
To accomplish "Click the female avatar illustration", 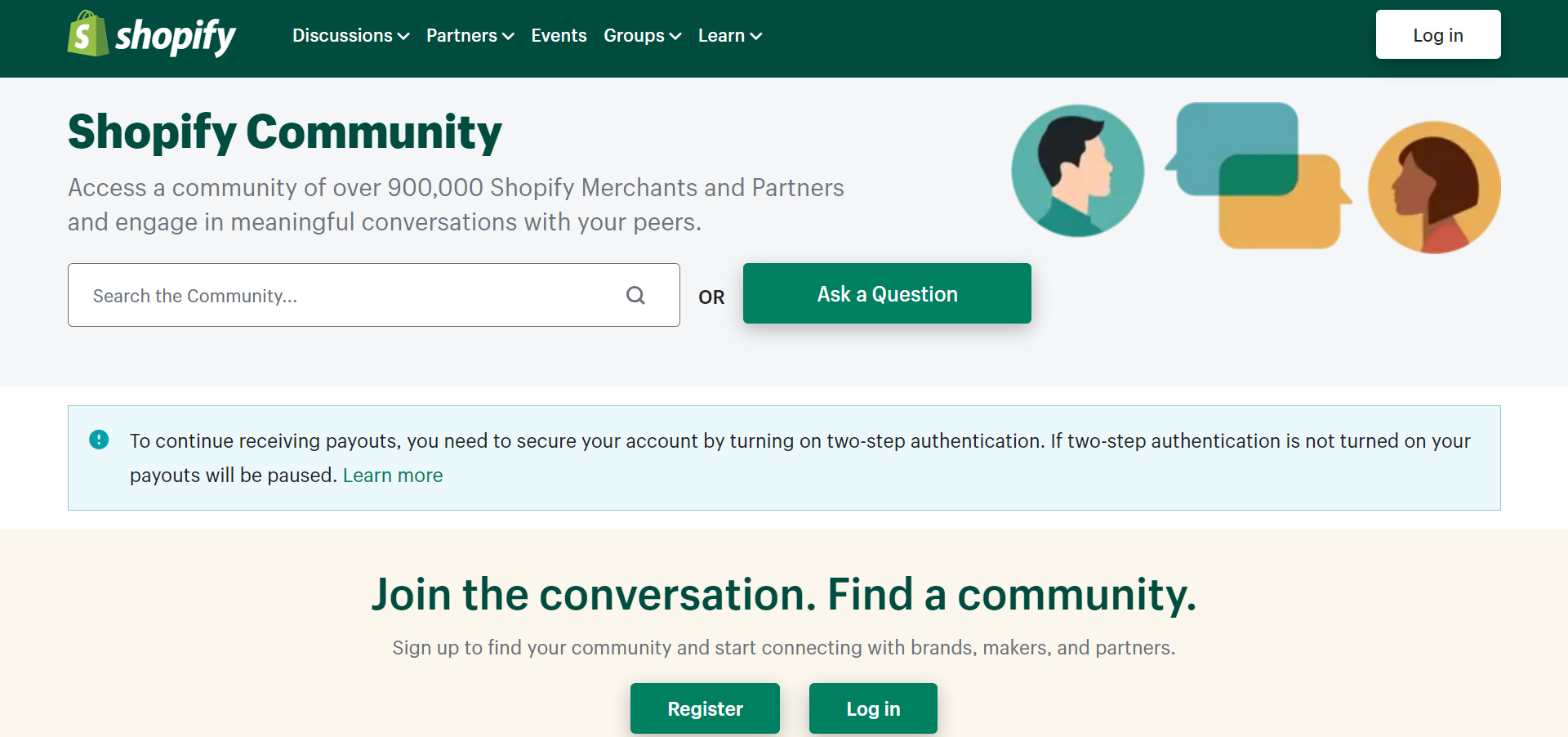I will click(x=1434, y=187).
